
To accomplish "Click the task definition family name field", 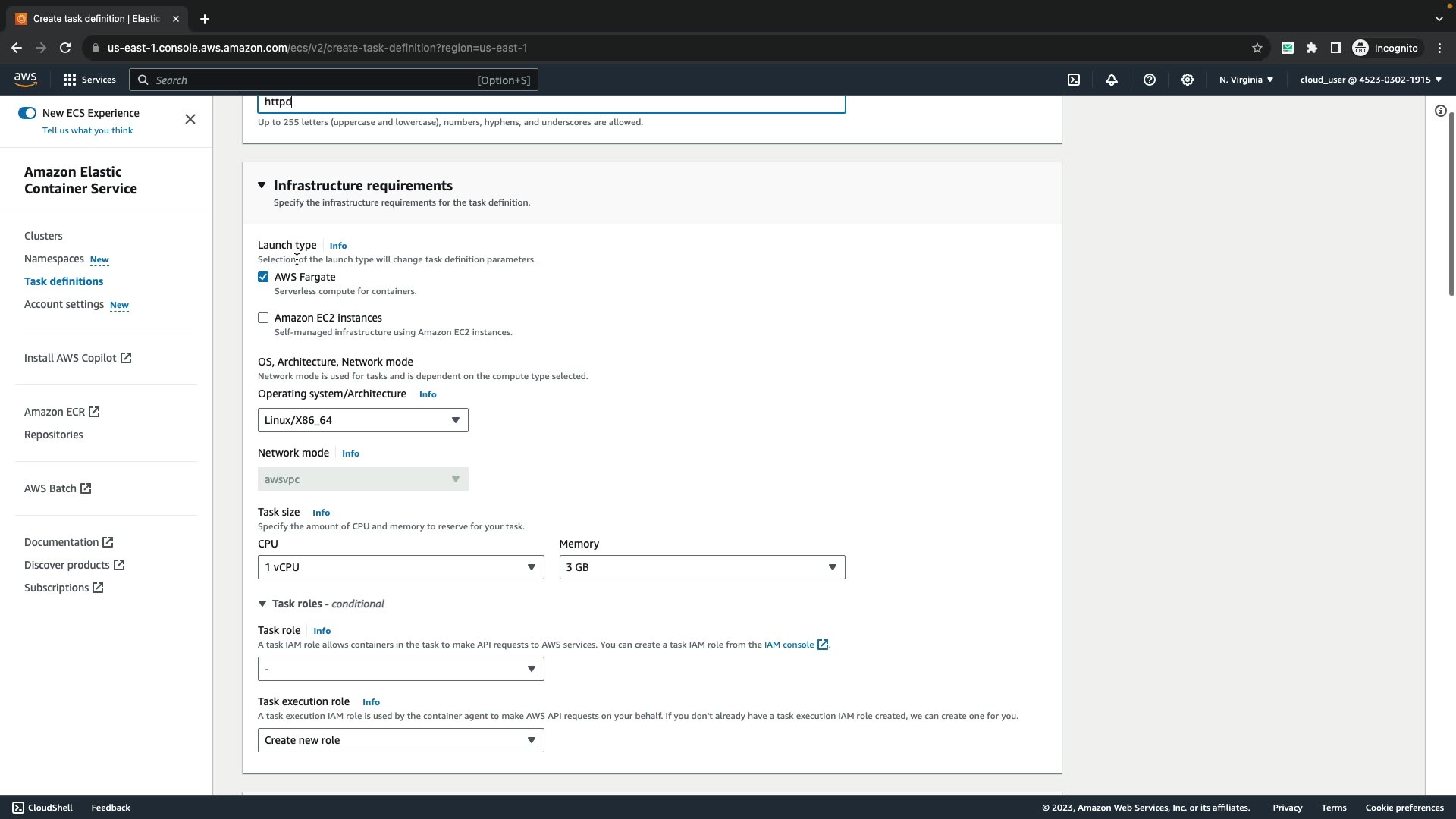I will (551, 102).
